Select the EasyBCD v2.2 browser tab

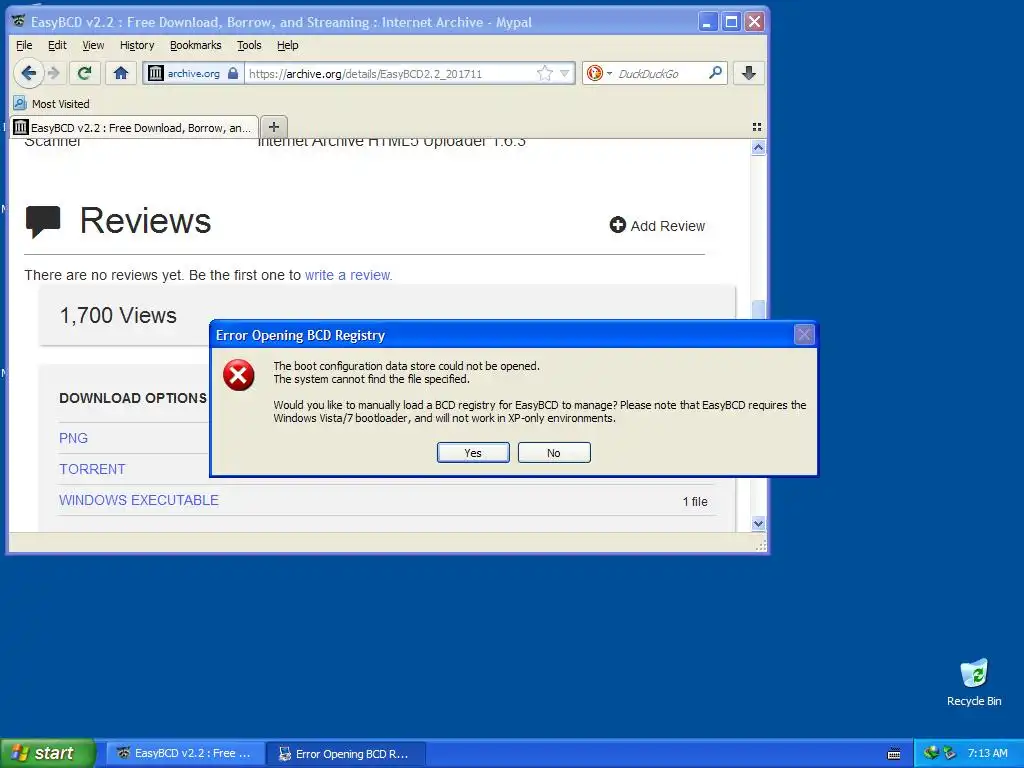click(135, 127)
